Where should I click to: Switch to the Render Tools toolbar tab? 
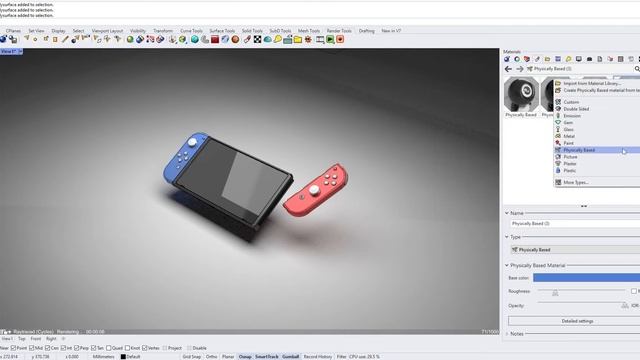(x=339, y=31)
